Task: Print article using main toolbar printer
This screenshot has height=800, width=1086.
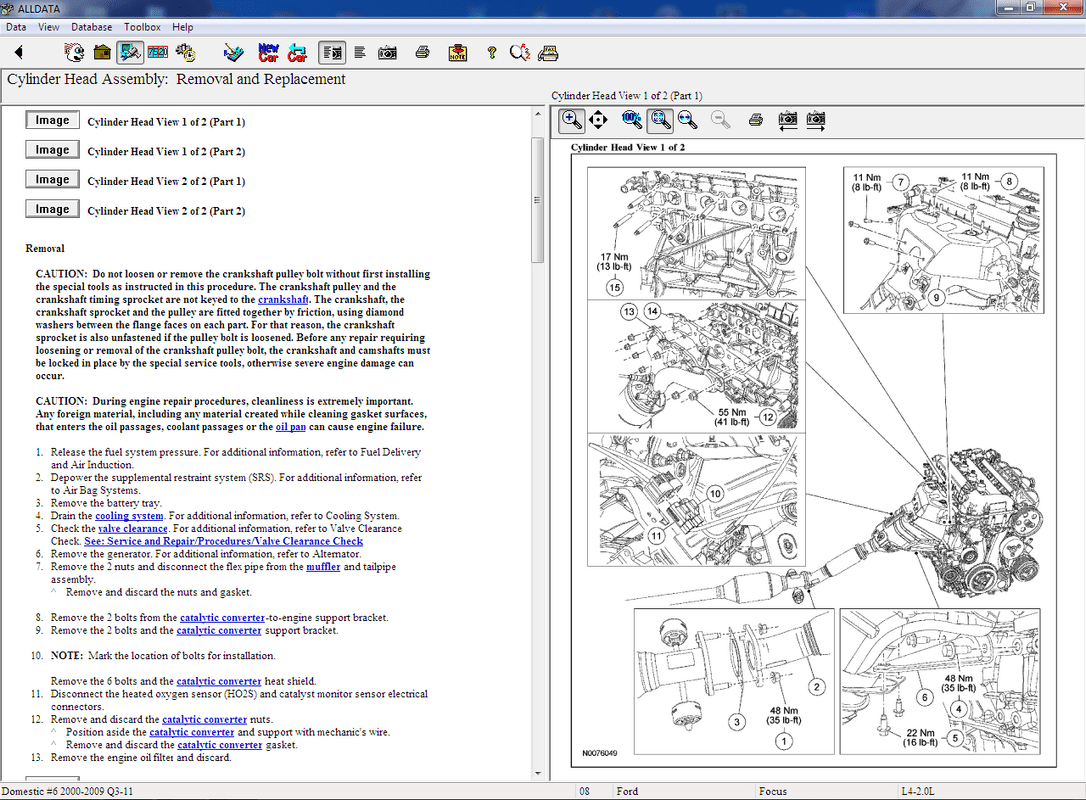Action: [422, 52]
